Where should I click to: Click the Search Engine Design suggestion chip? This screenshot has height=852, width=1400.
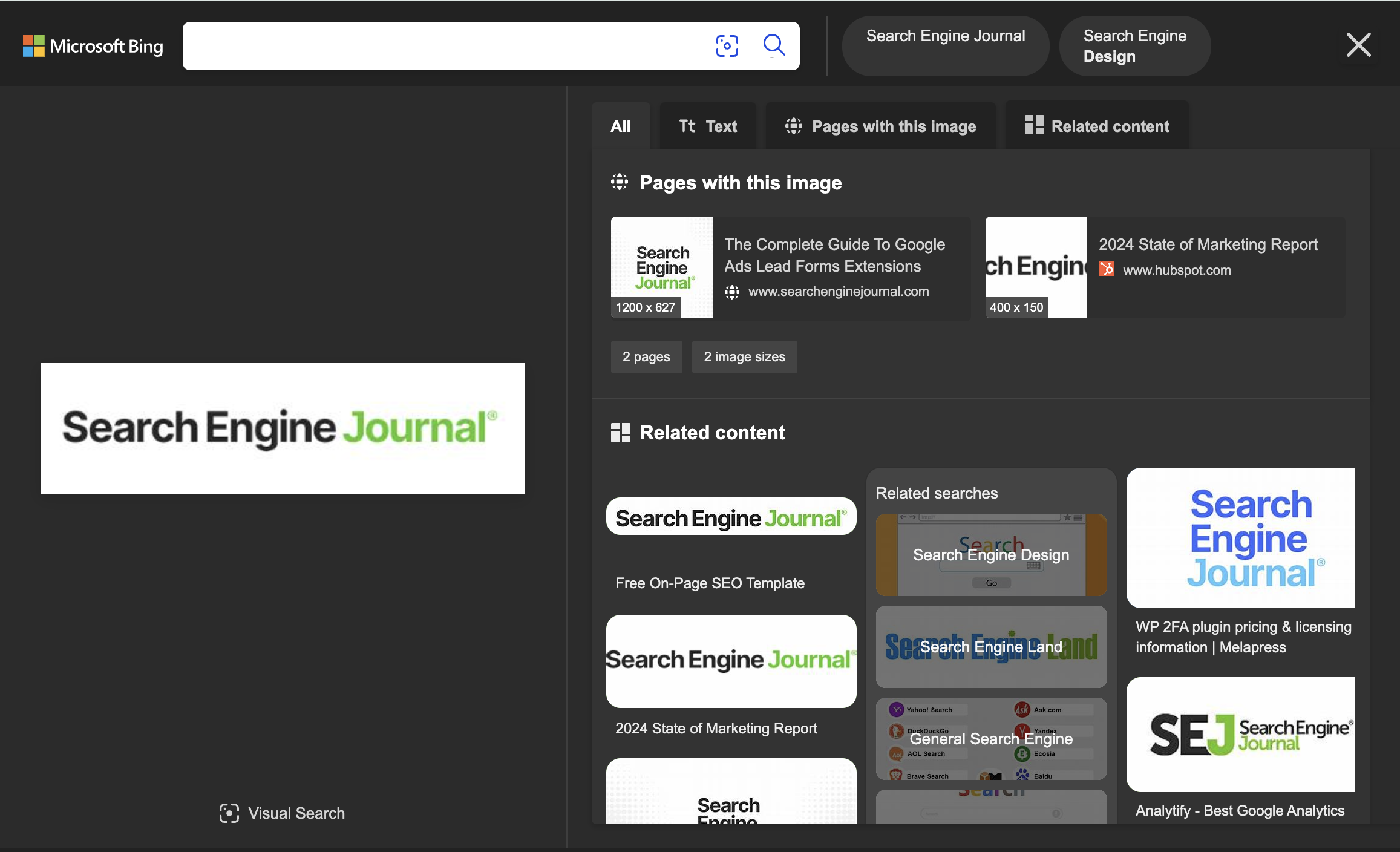pyautogui.click(x=1134, y=46)
